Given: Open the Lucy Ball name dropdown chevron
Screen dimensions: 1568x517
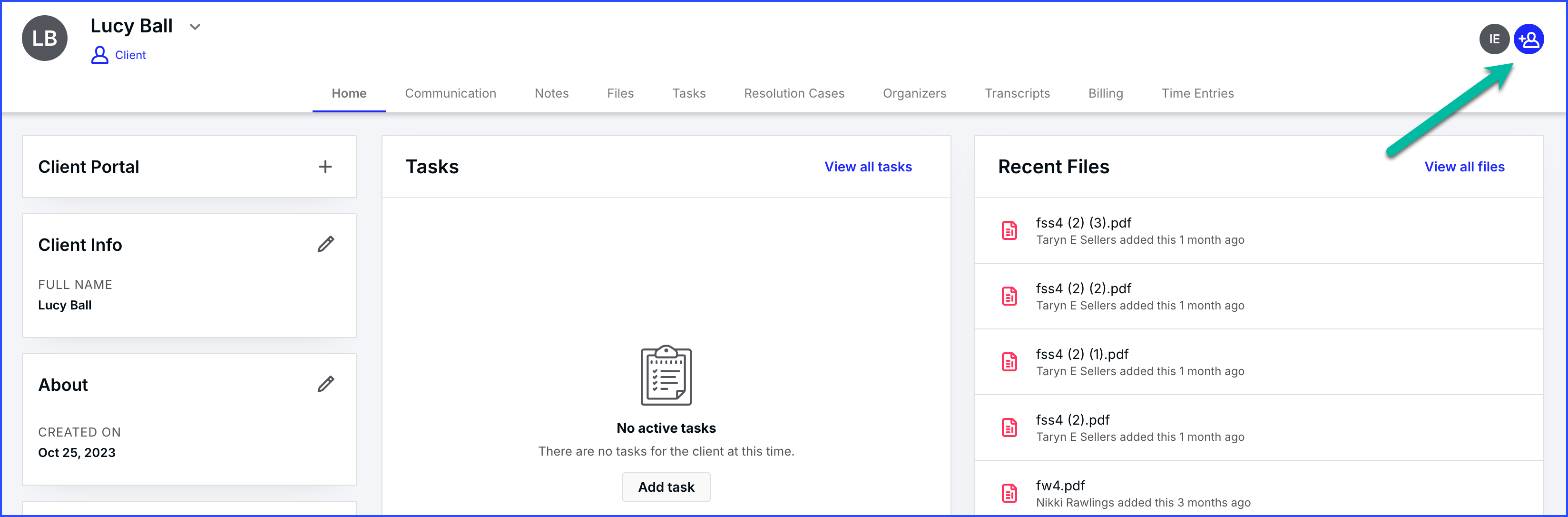Looking at the screenshot, I should 195,27.
